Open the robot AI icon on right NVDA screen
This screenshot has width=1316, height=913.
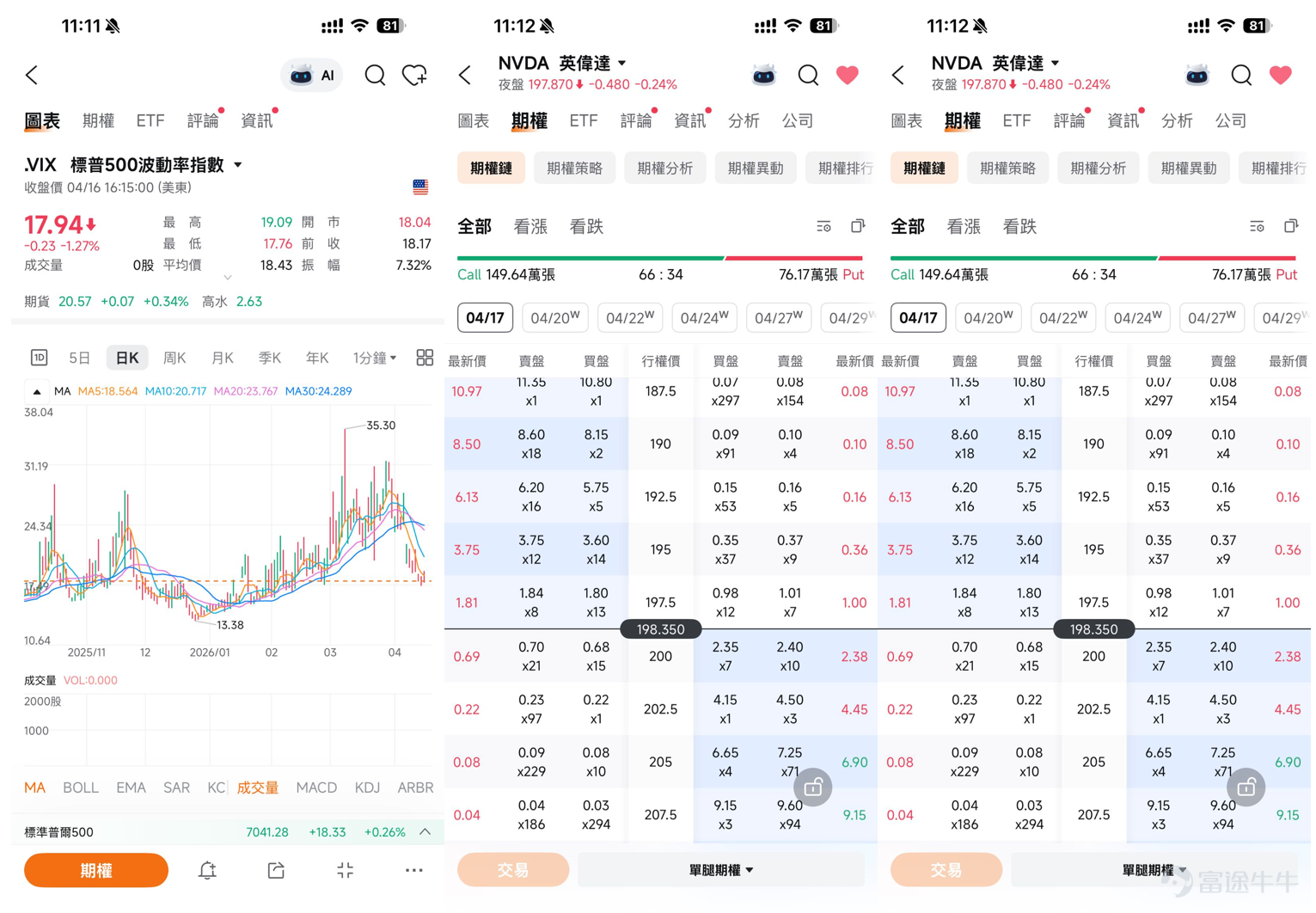click(x=1197, y=76)
